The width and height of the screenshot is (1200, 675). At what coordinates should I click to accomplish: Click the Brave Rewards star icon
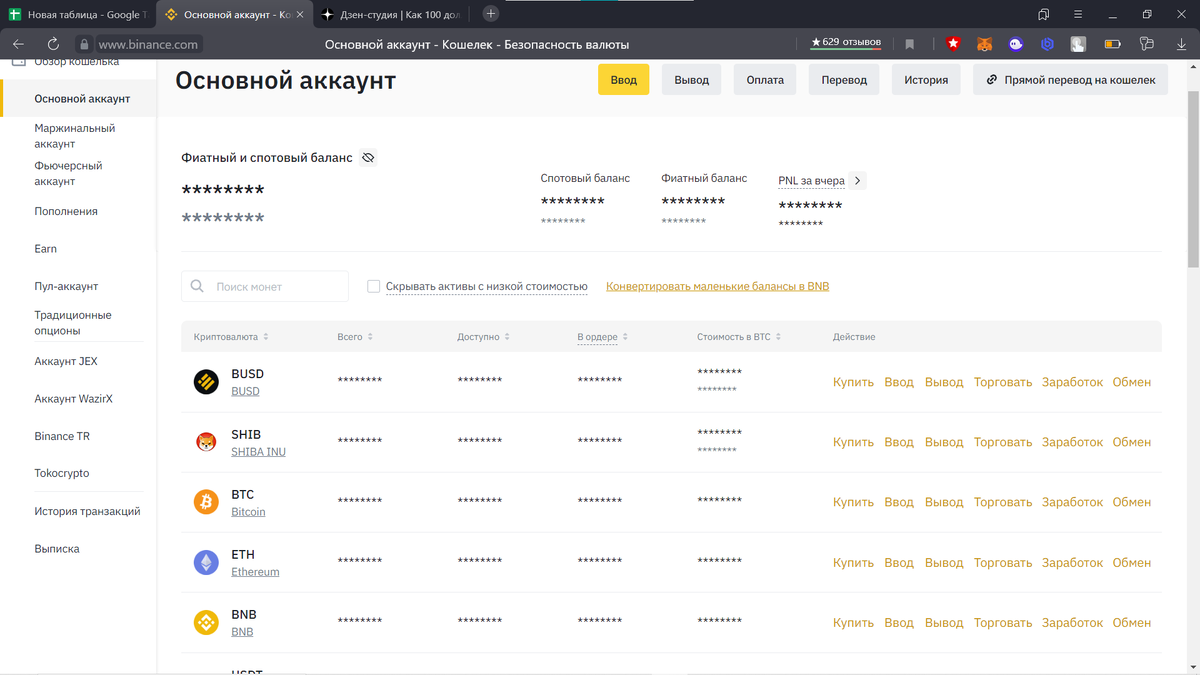(953, 43)
